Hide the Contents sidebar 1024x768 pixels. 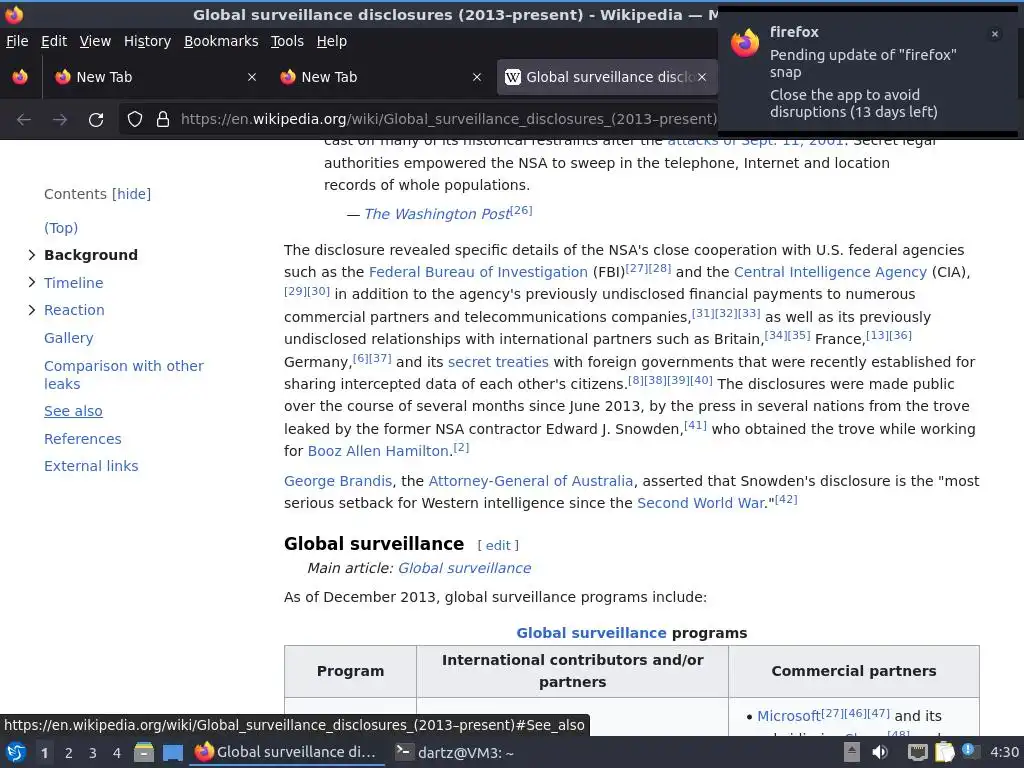[x=131, y=194]
